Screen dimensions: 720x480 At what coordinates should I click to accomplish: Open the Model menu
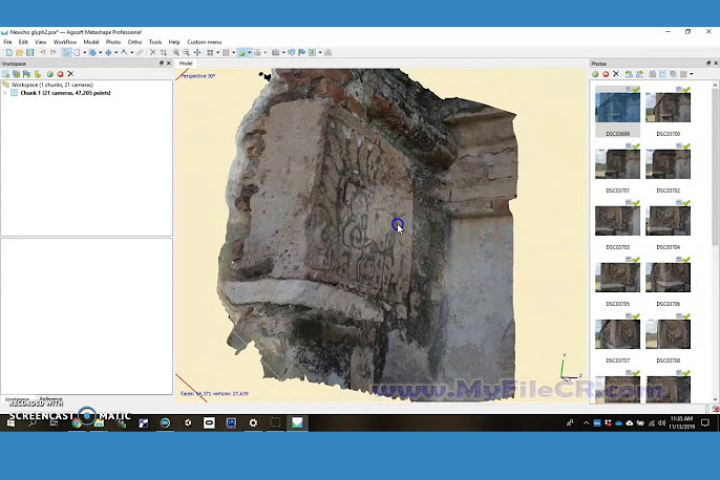click(91, 42)
